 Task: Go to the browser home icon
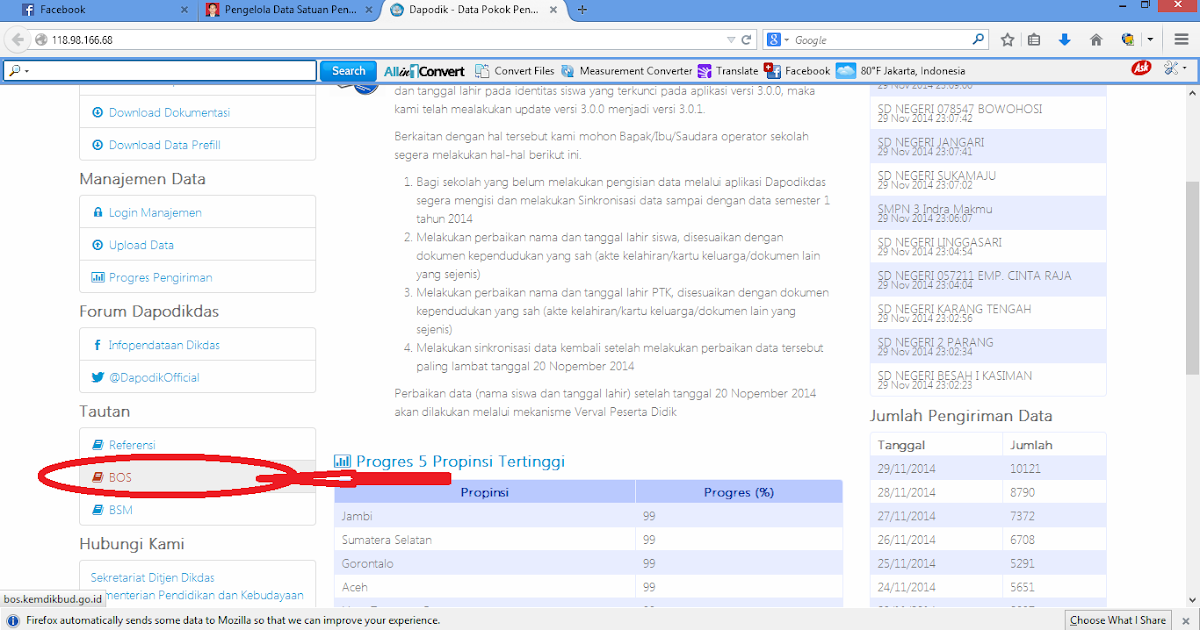(x=1096, y=40)
